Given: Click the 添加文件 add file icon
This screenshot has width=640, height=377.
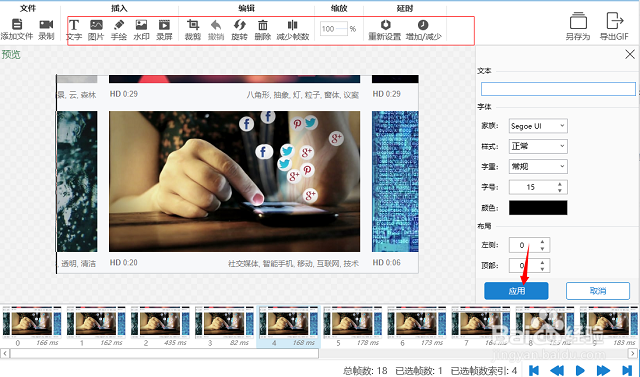Looking at the screenshot, I should [17, 24].
